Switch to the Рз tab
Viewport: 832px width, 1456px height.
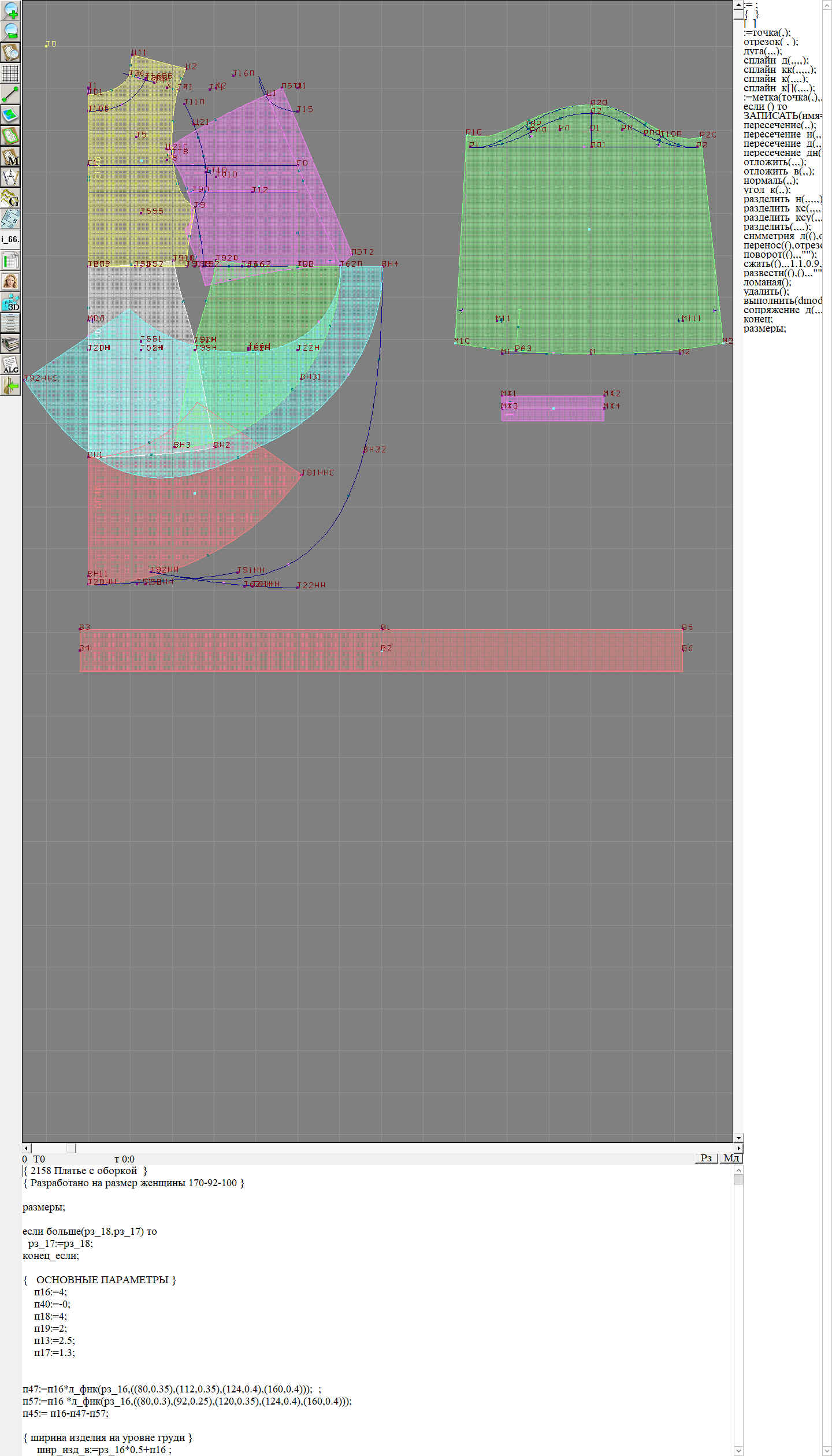[705, 1158]
